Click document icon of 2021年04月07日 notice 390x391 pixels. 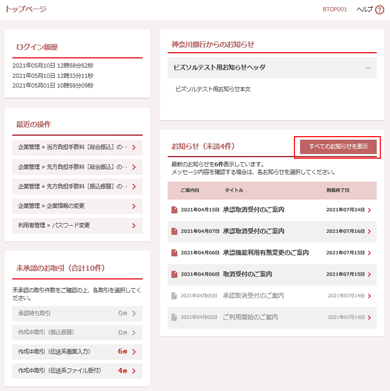(x=174, y=231)
